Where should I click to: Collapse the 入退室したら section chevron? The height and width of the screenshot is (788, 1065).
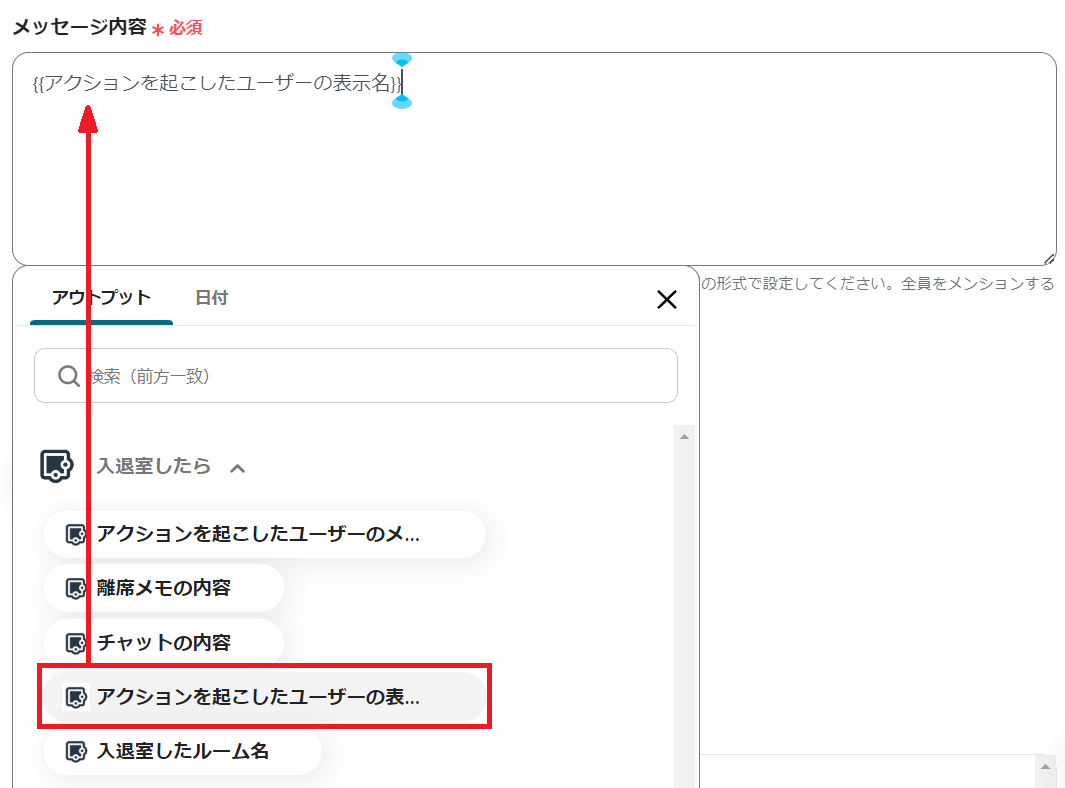[237, 468]
